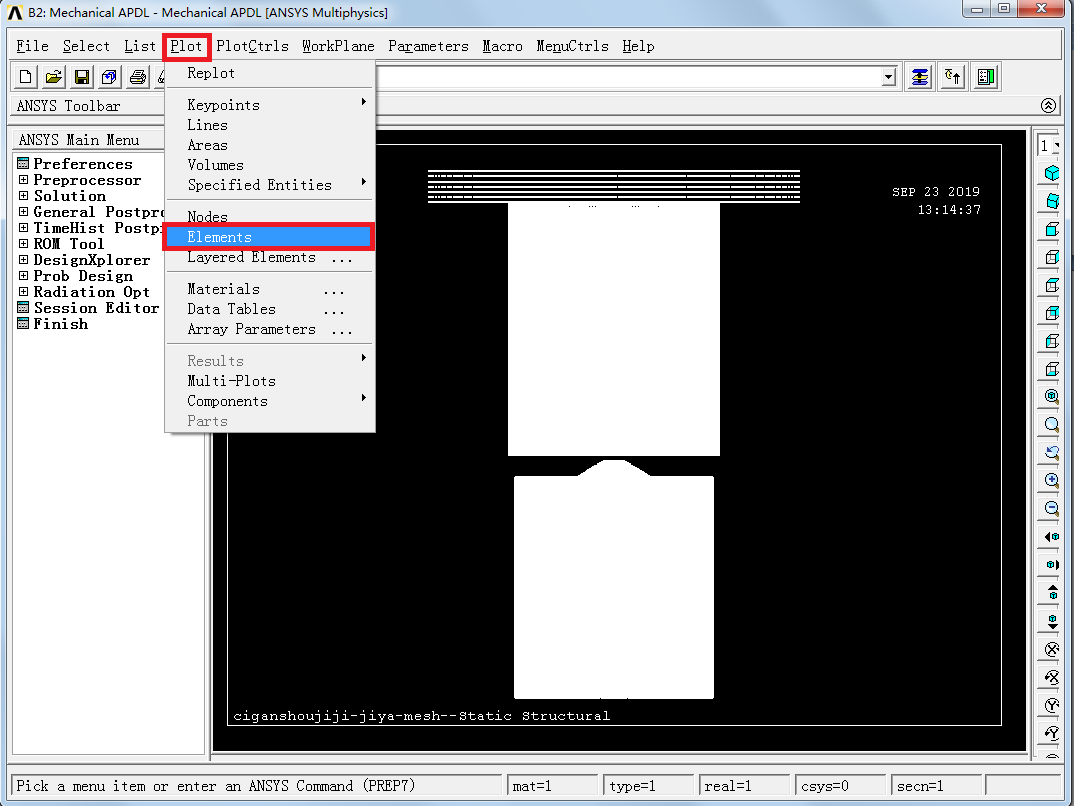Set Isometric View from view toolbar
Image resolution: width=1074 pixels, height=806 pixels.
pyautogui.click(x=1051, y=173)
